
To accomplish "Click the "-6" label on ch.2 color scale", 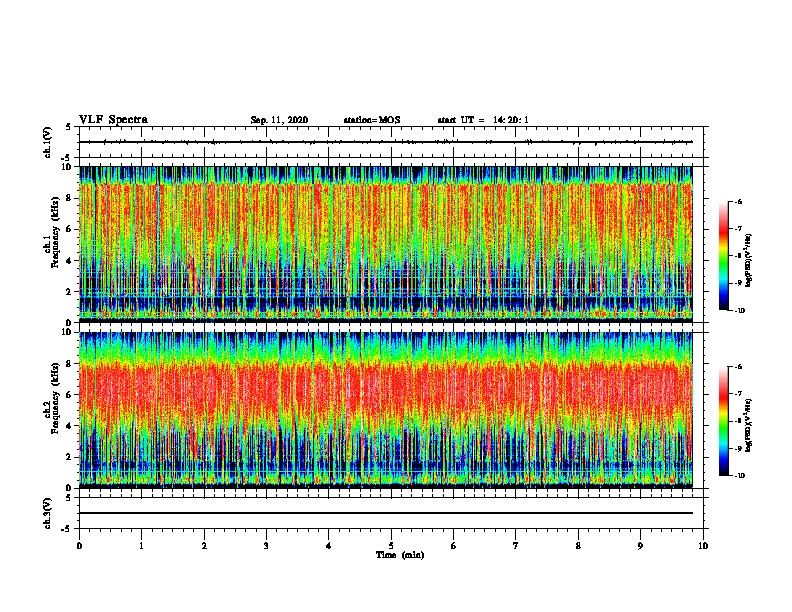I will pos(738,367).
